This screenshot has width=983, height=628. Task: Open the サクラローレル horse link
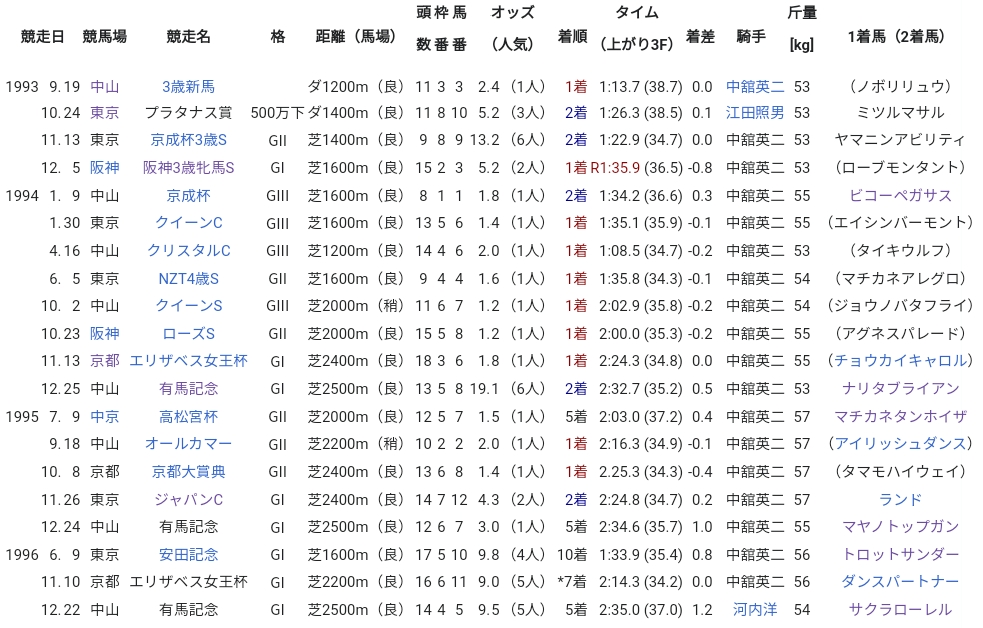(x=900, y=609)
